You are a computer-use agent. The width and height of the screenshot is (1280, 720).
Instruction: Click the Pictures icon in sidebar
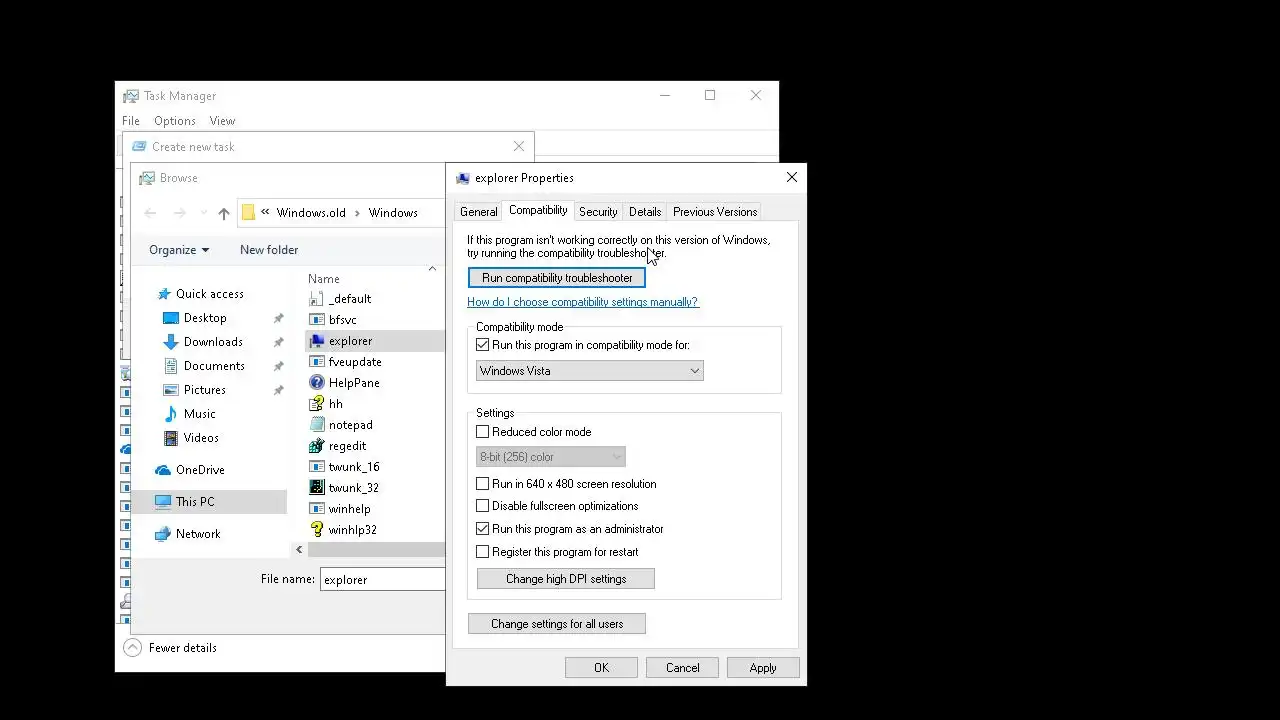pos(170,390)
